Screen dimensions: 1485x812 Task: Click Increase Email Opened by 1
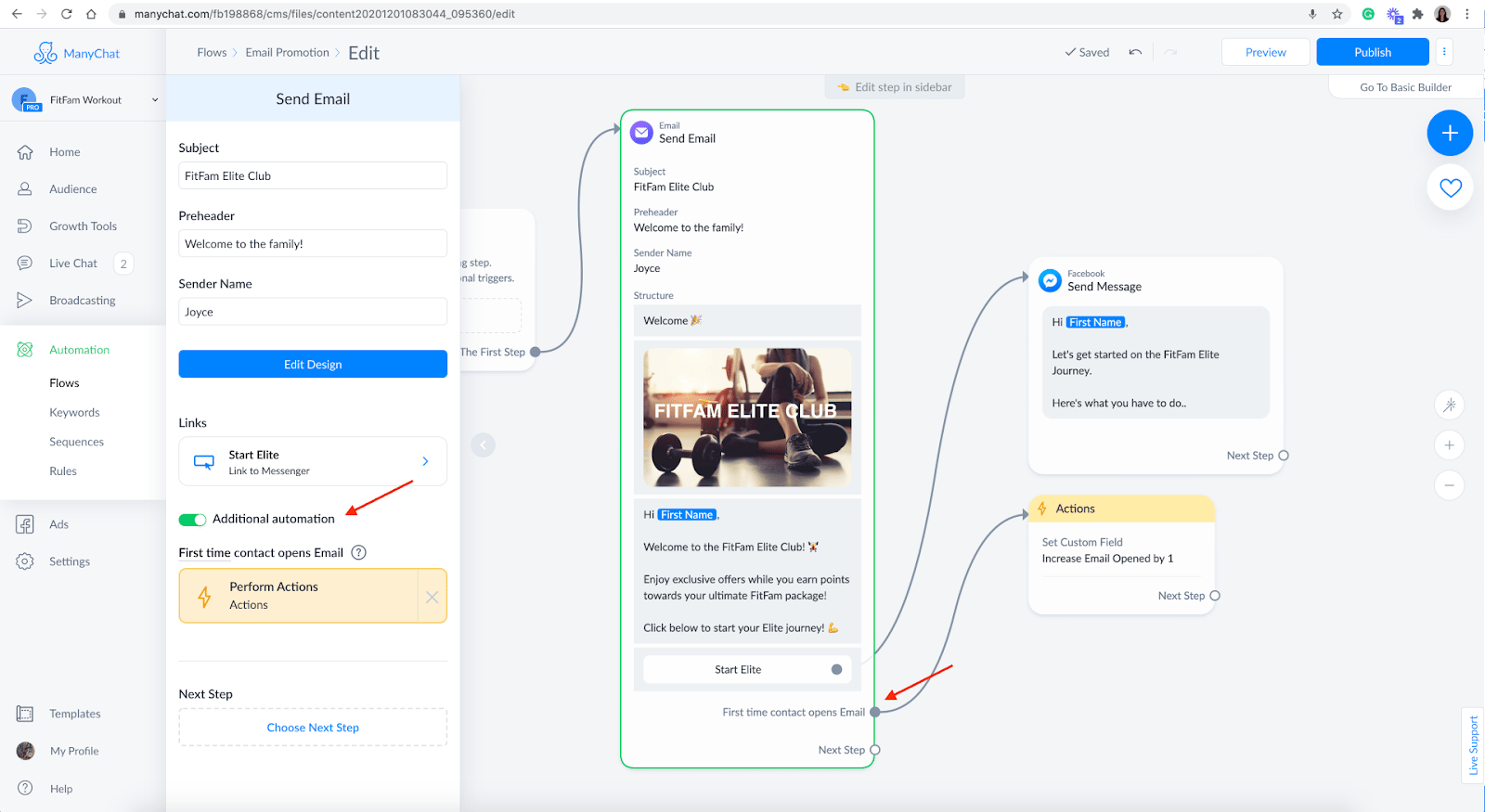click(x=1107, y=559)
